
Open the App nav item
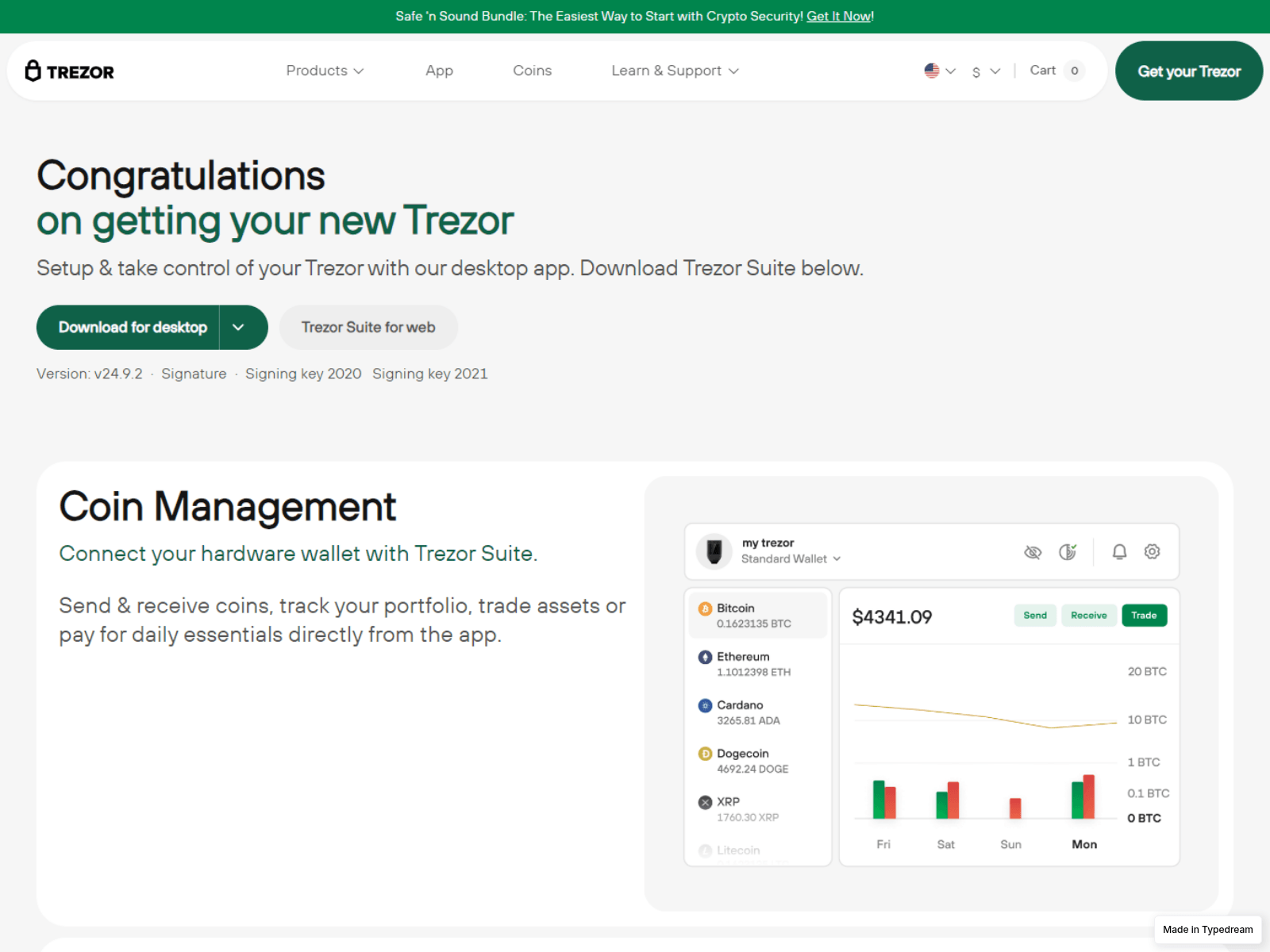[439, 71]
